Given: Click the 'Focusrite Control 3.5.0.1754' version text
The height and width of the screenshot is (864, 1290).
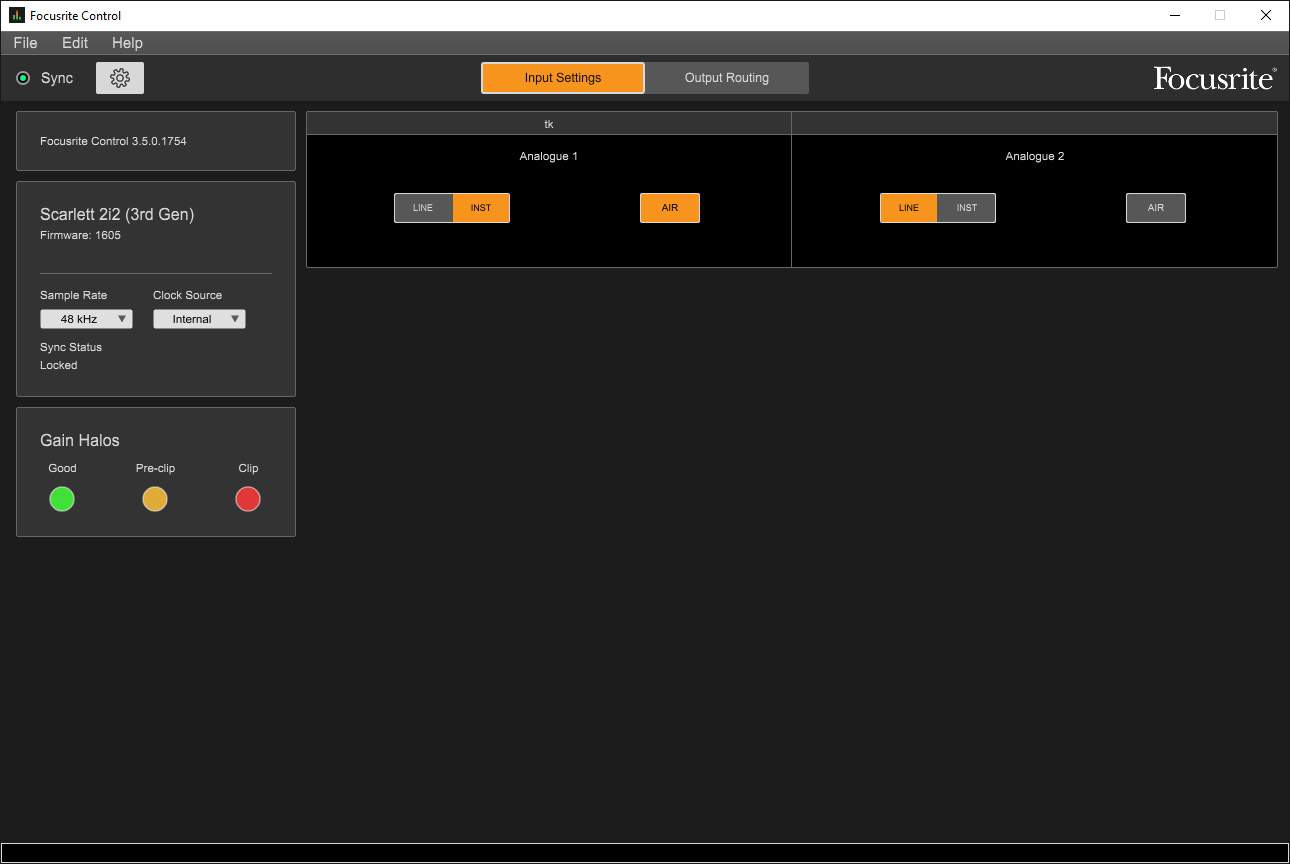Looking at the screenshot, I should coord(113,141).
